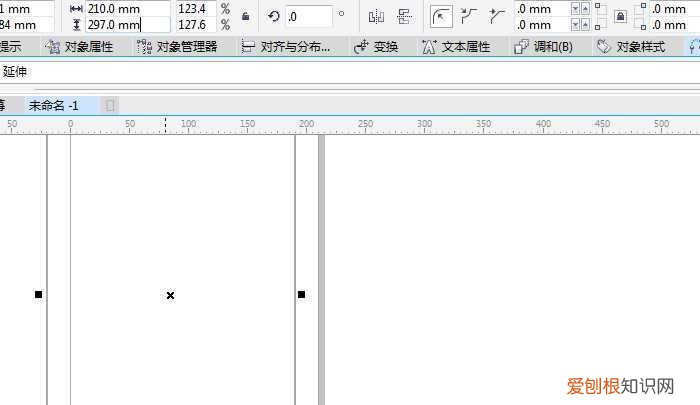Toggle the lock ratio padlock icon

pyautogui.click(x=246, y=16)
